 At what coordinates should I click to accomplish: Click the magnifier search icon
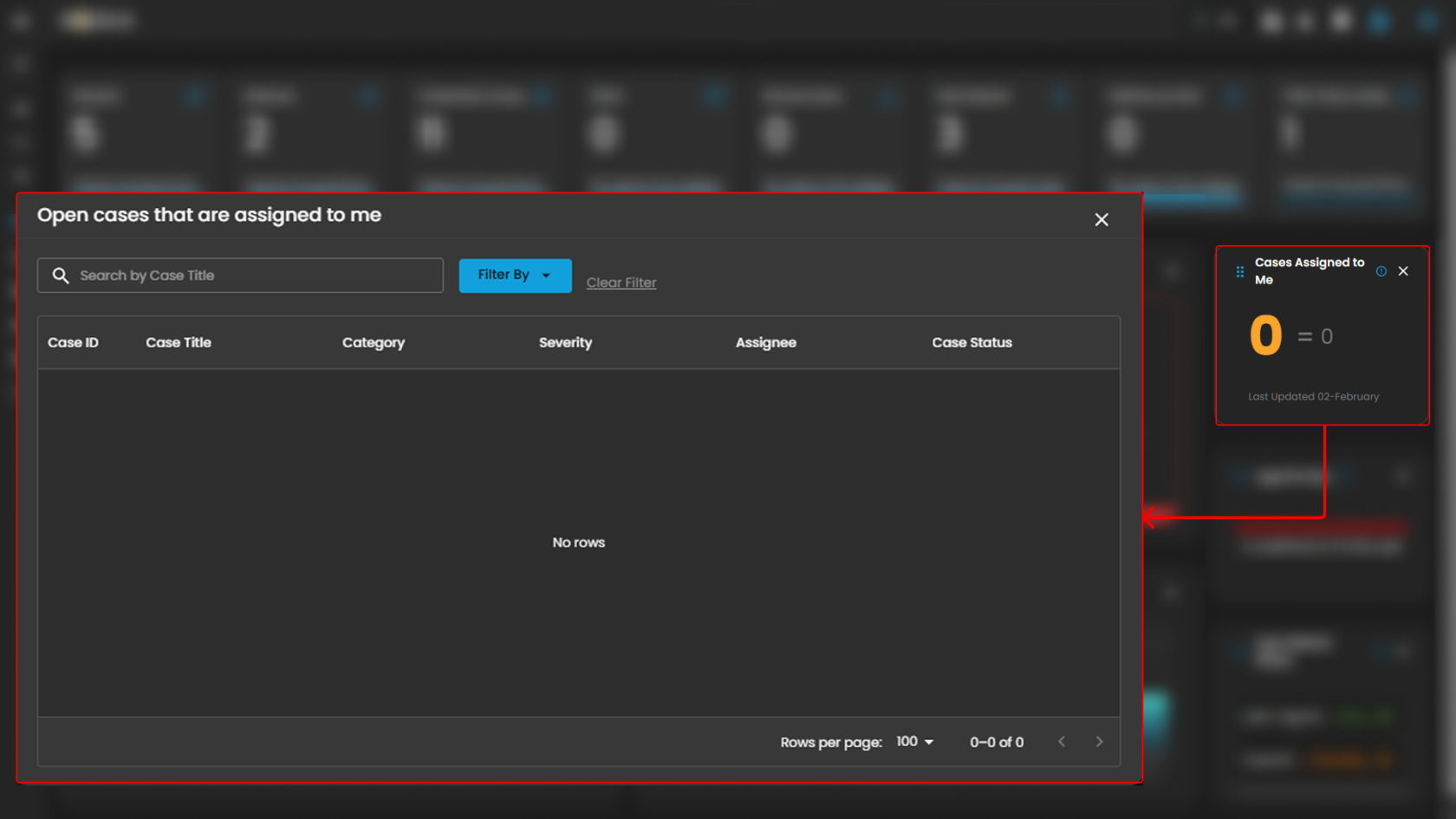pyautogui.click(x=61, y=276)
